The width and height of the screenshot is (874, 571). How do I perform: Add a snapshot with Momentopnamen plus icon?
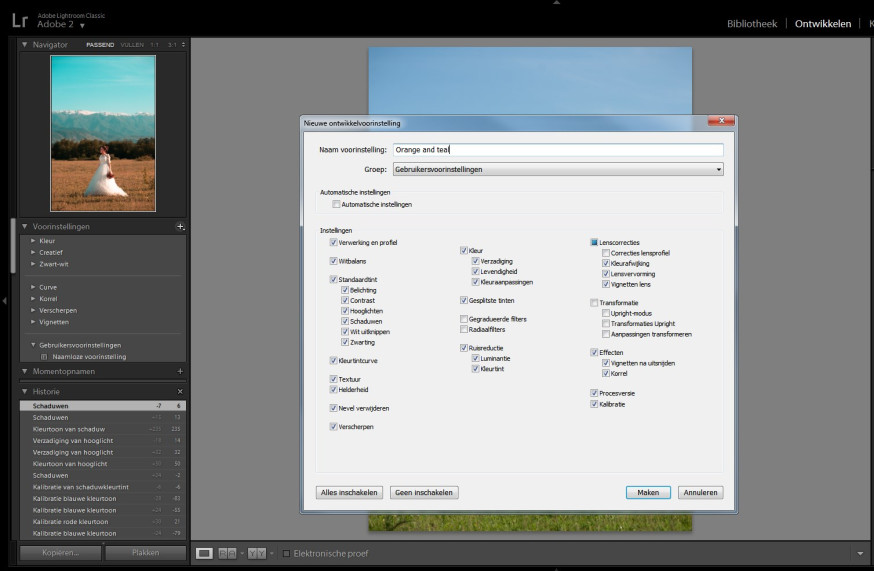[180, 371]
